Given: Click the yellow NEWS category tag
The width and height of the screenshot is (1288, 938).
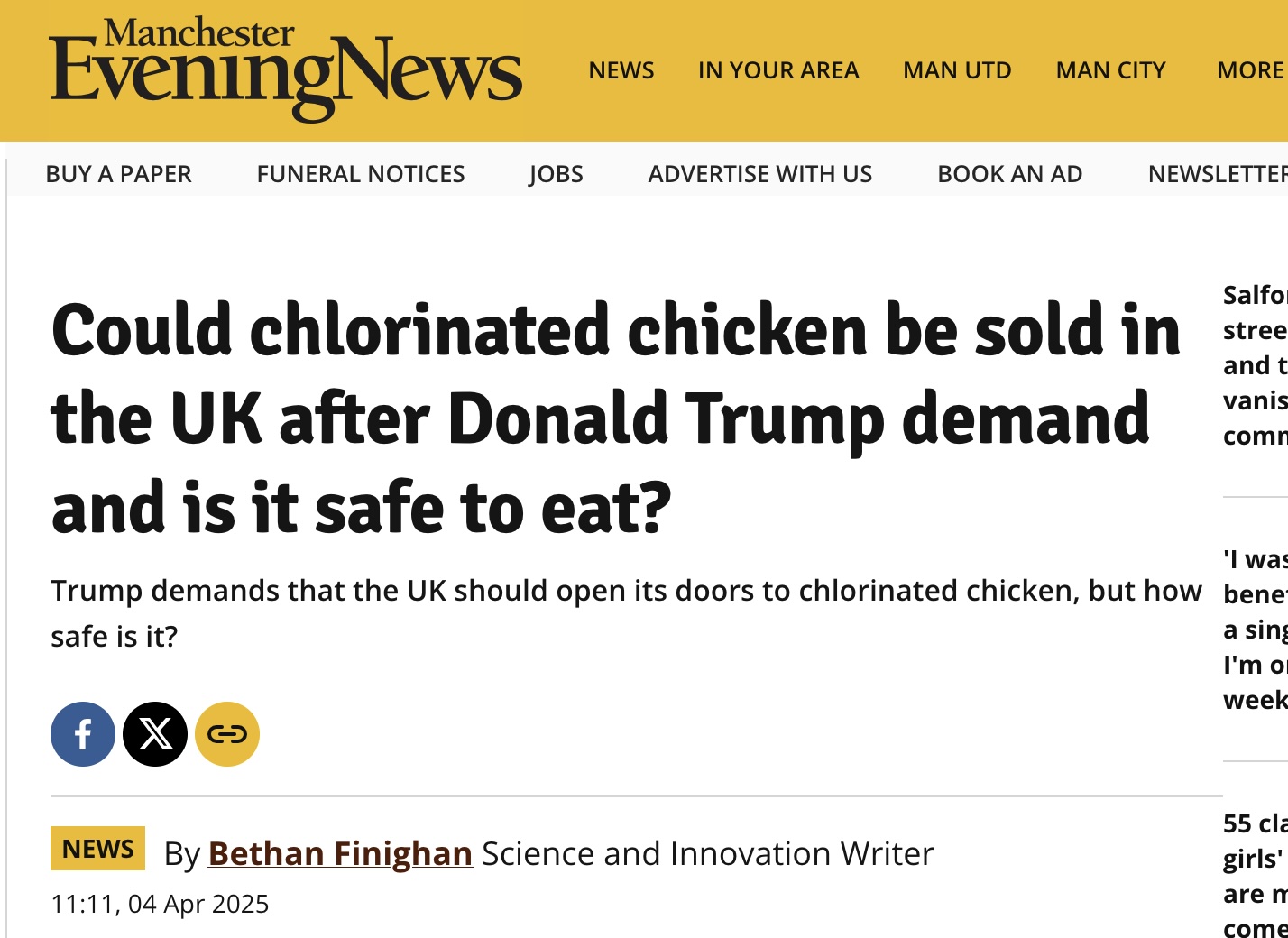Looking at the screenshot, I should pyautogui.click(x=97, y=849).
